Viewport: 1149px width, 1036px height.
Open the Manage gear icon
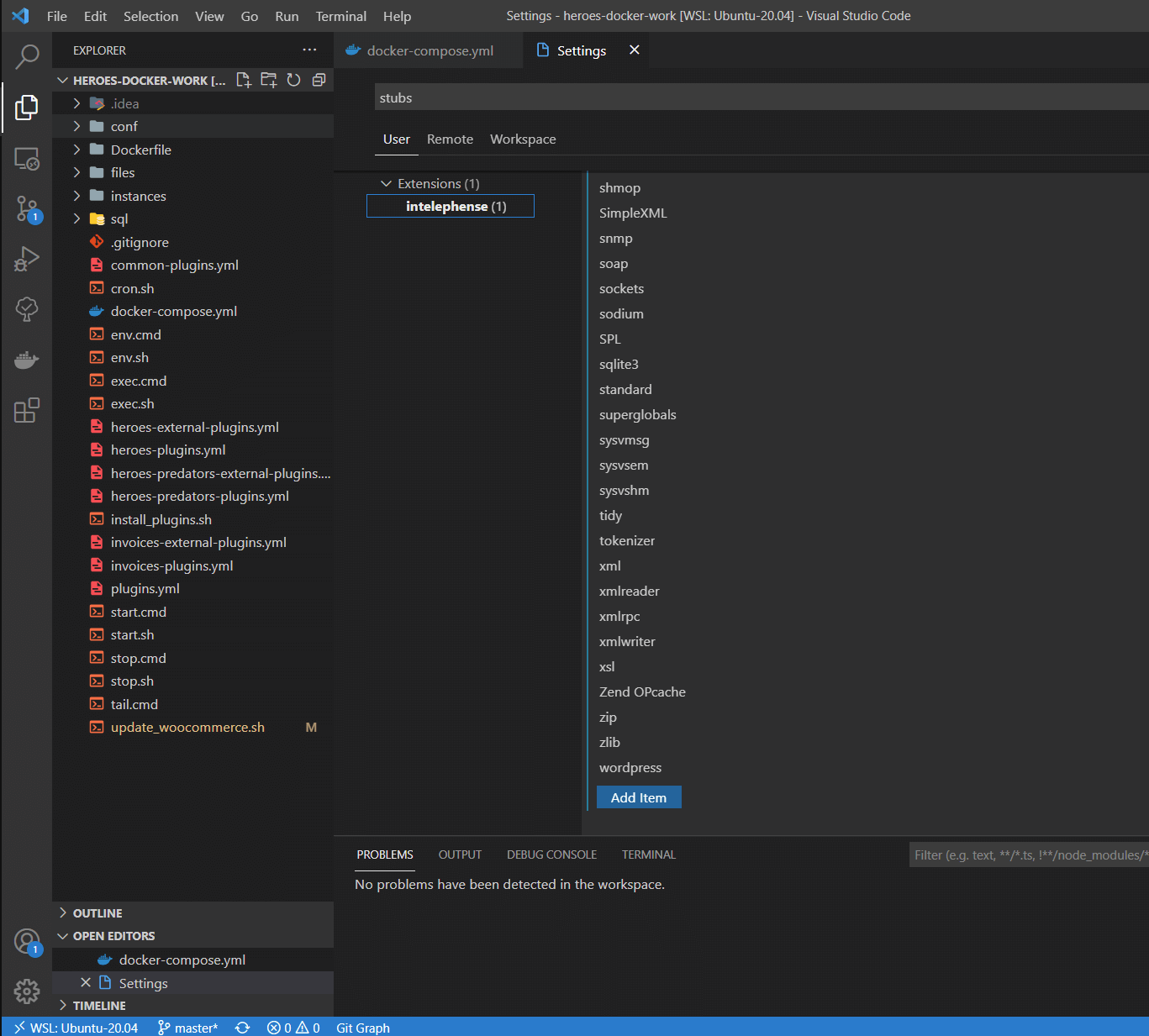pyautogui.click(x=27, y=991)
